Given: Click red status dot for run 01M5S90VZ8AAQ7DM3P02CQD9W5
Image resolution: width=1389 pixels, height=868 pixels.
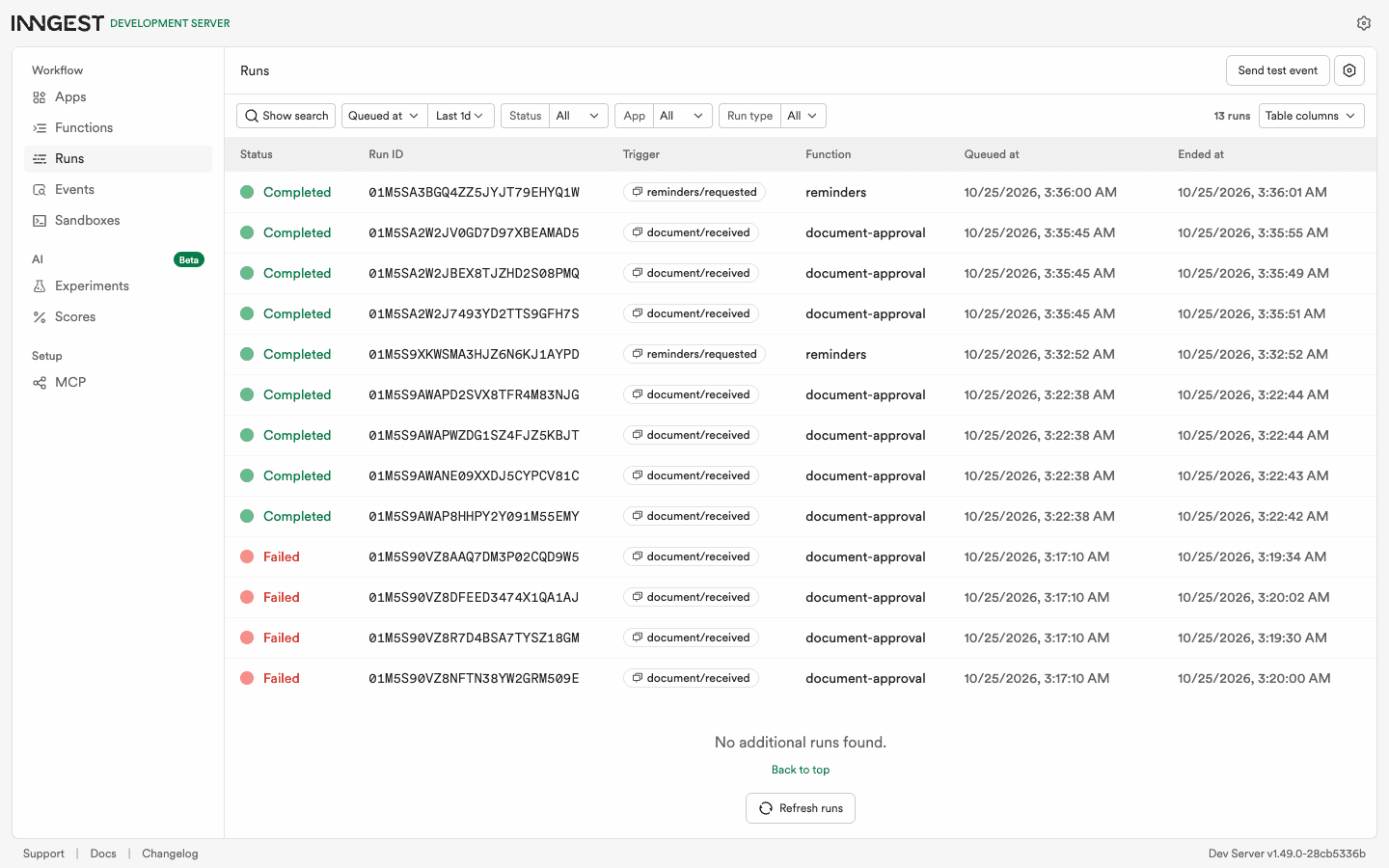Looking at the screenshot, I should click(247, 556).
